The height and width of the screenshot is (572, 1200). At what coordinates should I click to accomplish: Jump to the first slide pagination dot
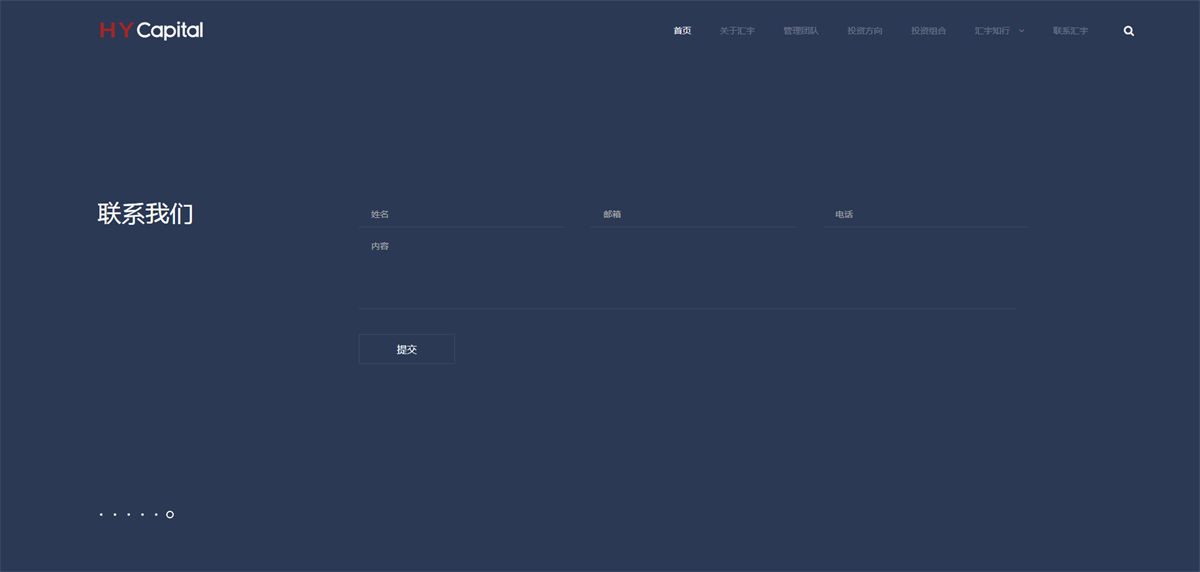point(101,515)
